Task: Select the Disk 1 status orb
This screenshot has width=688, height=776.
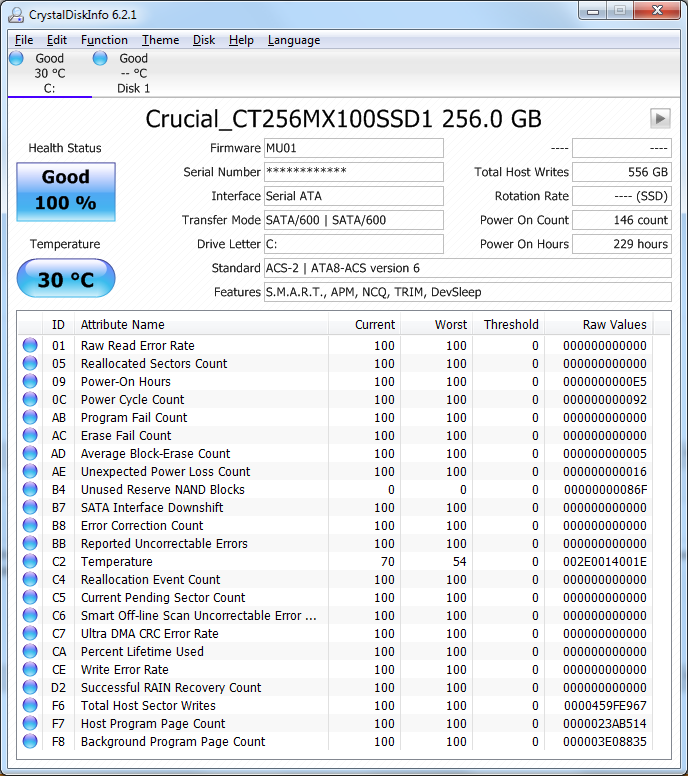Action: pyautogui.click(x=100, y=58)
